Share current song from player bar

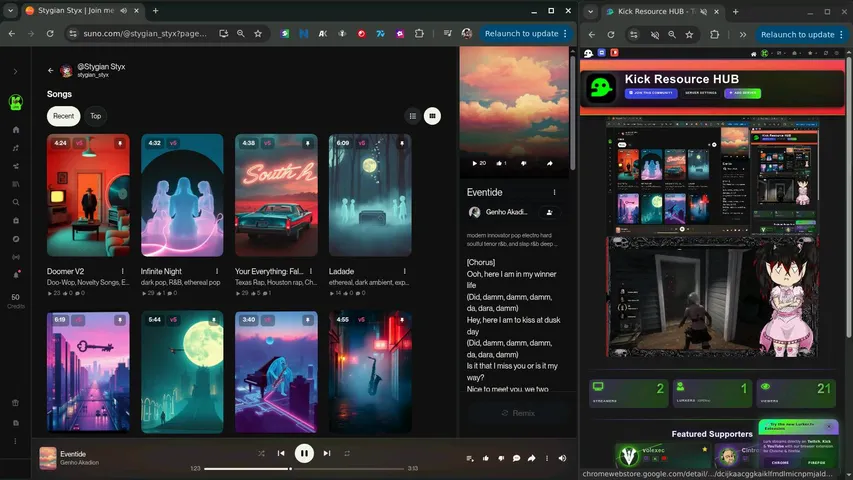pyautogui.click(x=531, y=458)
